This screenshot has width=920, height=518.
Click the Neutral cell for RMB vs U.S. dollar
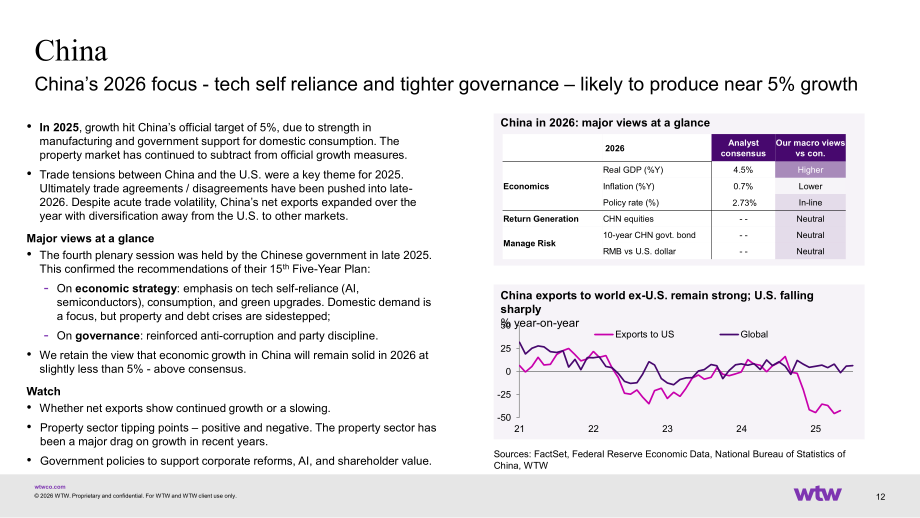[810, 251]
